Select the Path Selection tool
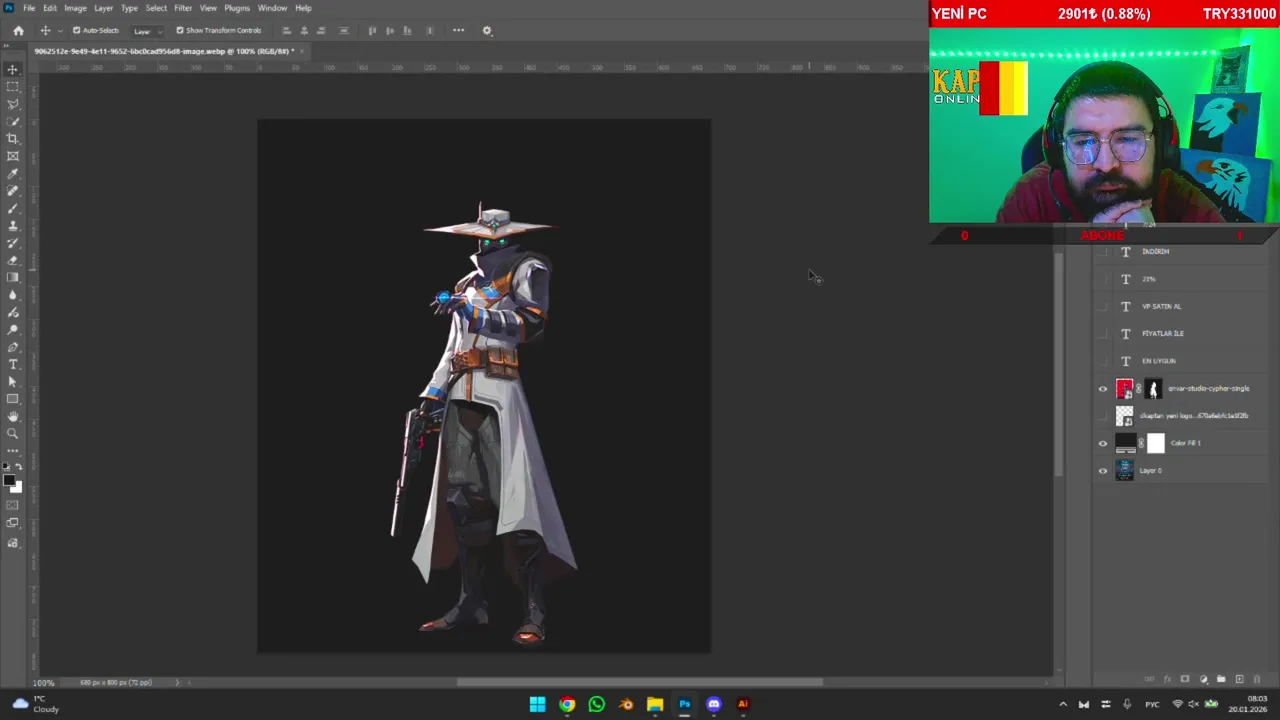Image resolution: width=1280 pixels, height=720 pixels. tap(13, 382)
